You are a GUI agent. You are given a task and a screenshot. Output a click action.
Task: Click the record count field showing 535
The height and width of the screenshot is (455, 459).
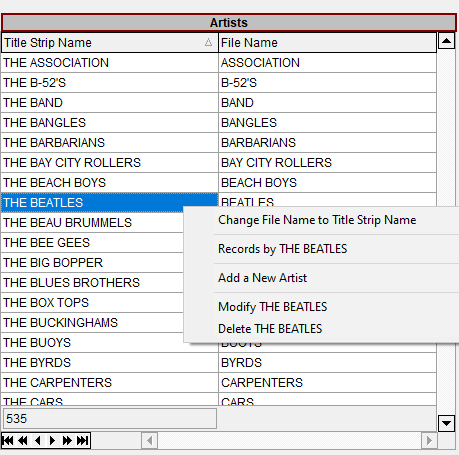point(110,419)
